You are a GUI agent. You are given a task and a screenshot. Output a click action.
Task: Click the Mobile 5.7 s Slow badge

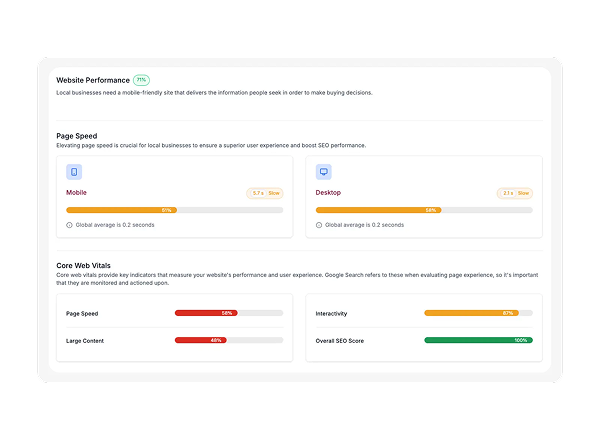pos(265,193)
